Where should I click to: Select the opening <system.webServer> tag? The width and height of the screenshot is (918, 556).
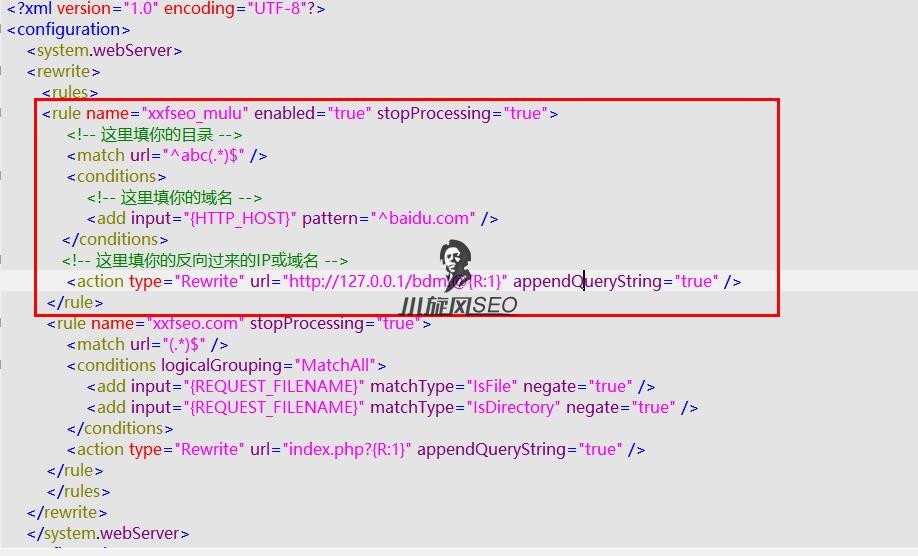pyautogui.click(x=104, y=51)
